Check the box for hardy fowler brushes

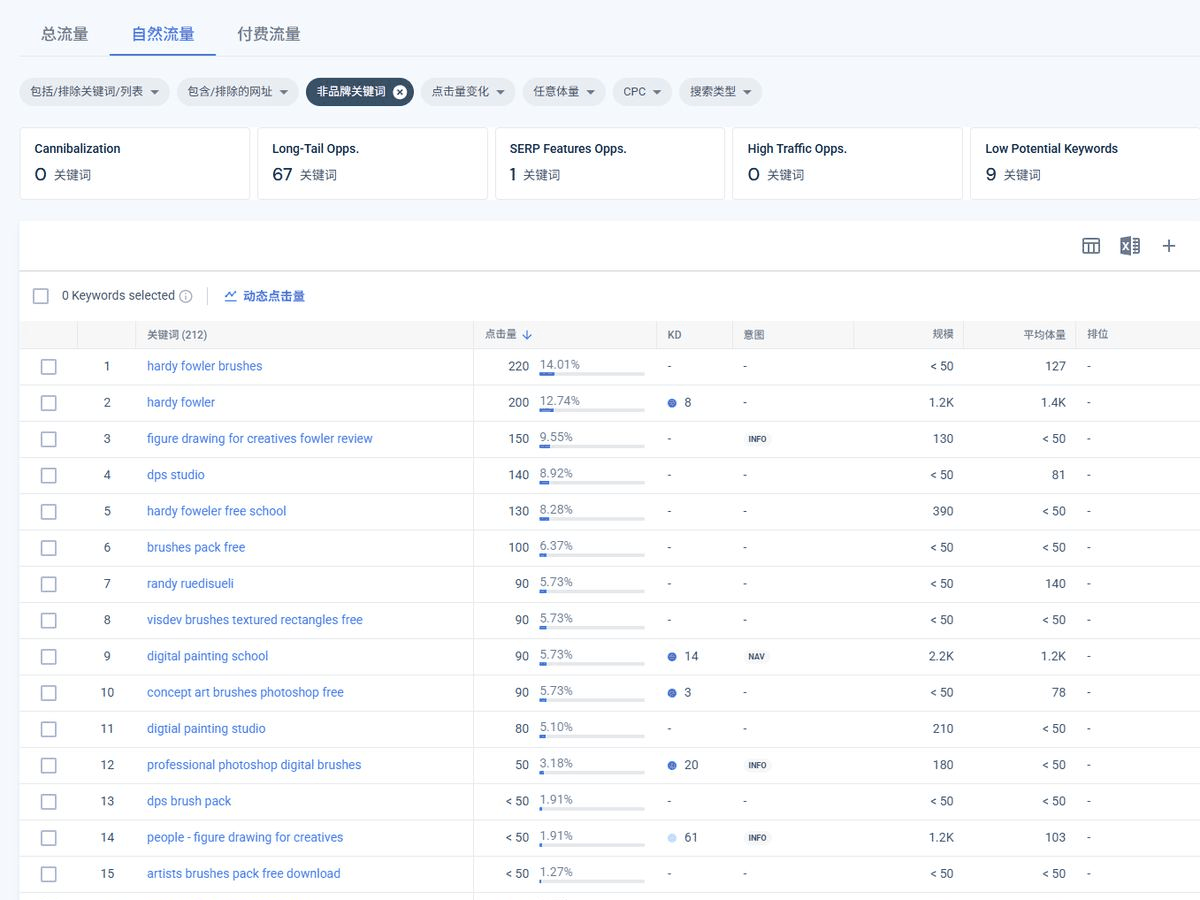point(48,367)
